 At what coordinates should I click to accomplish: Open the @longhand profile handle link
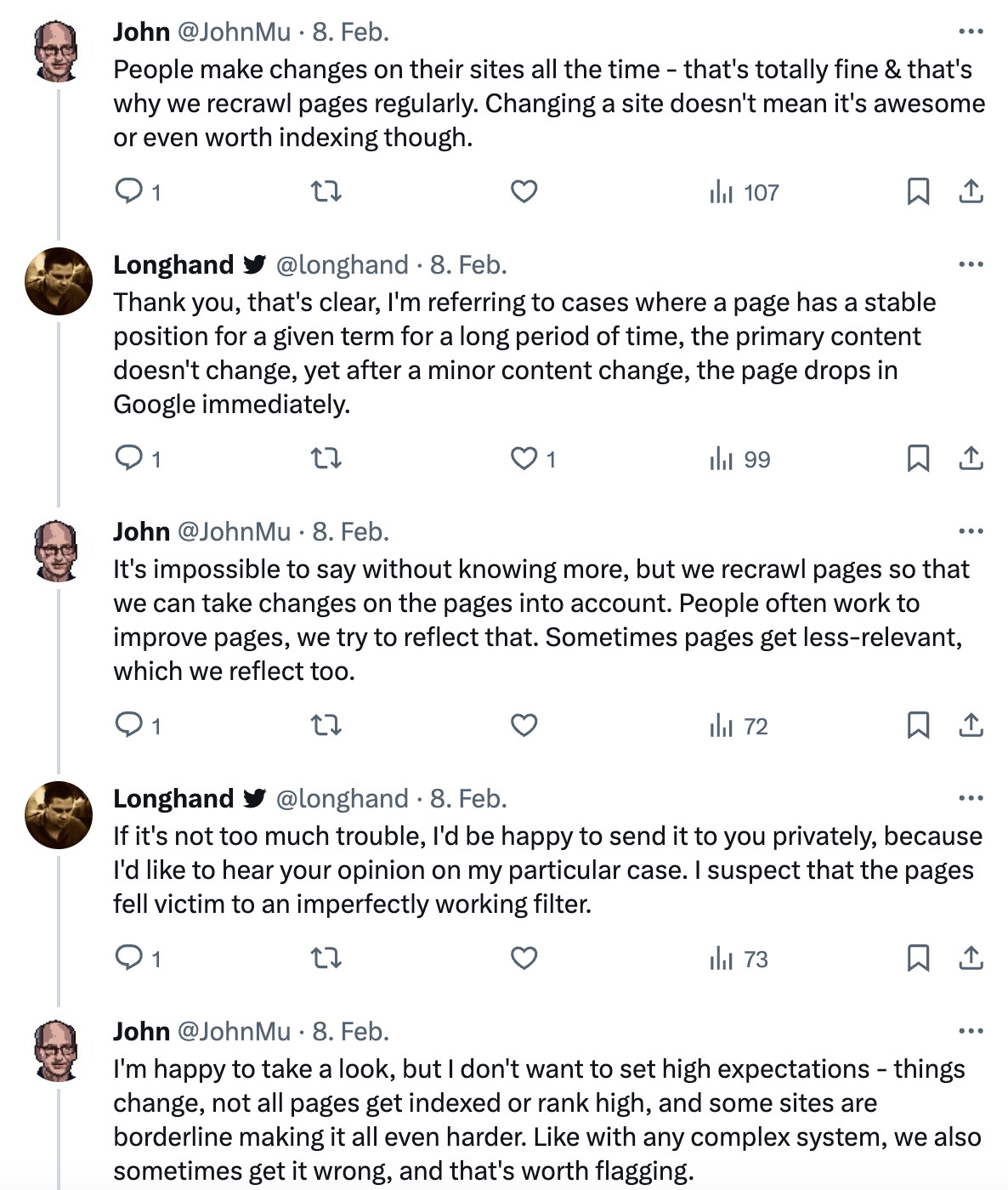pyautogui.click(x=342, y=264)
